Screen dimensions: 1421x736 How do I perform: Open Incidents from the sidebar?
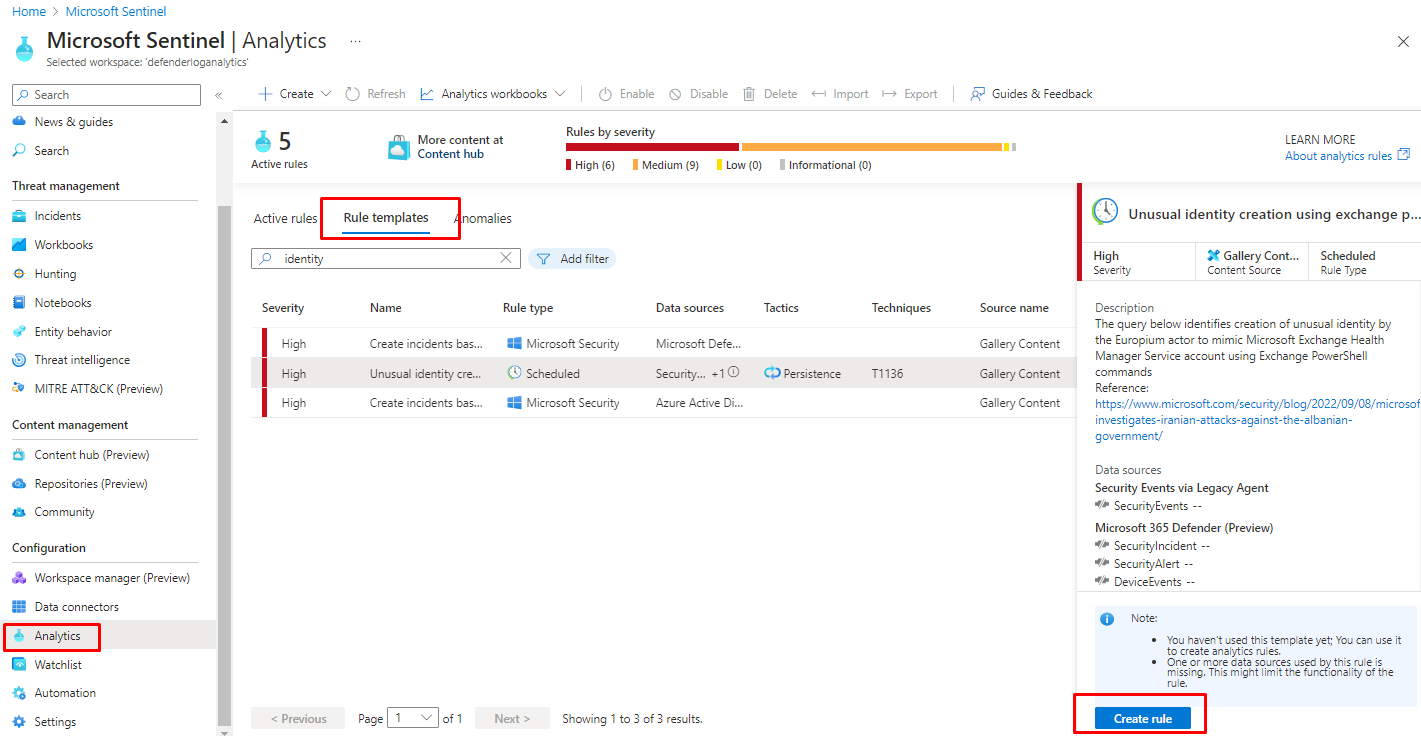(x=57, y=216)
